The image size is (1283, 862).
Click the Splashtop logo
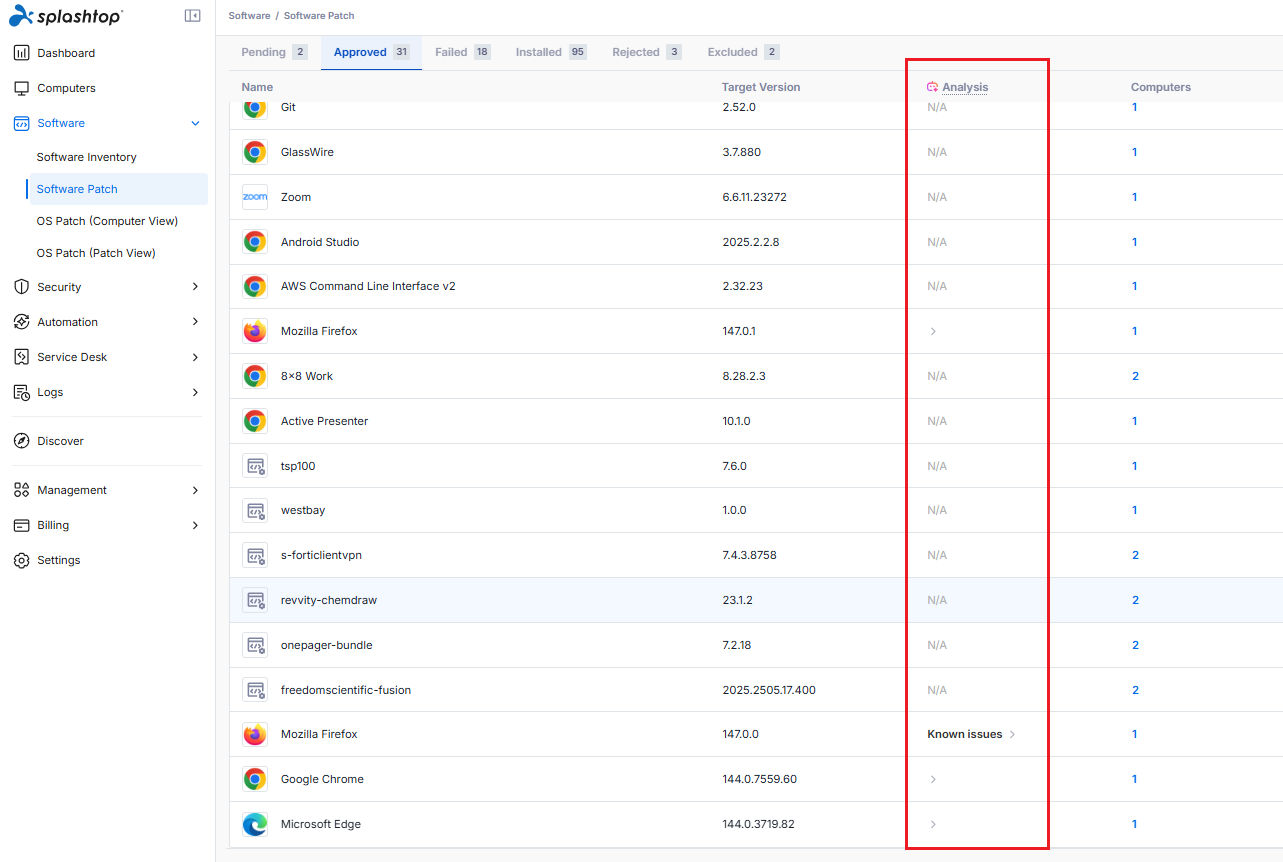point(66,15)
